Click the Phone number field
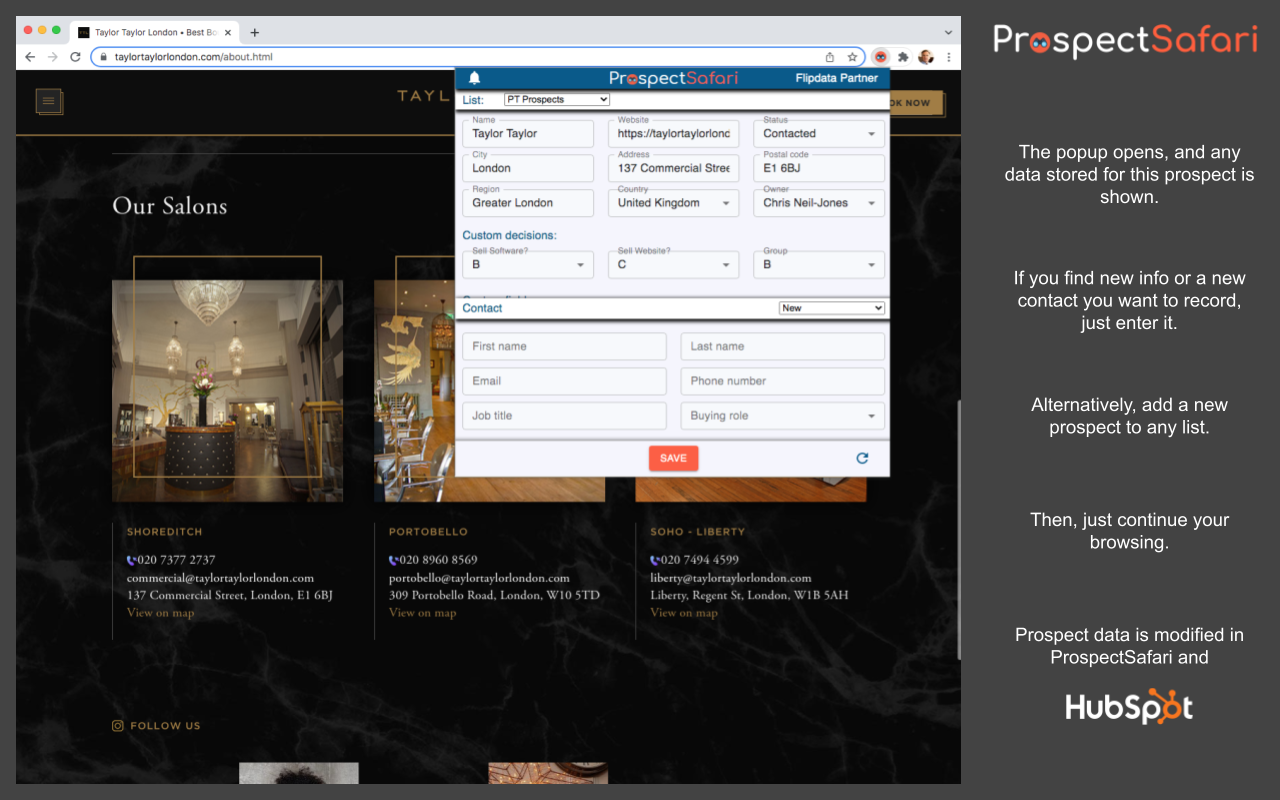Screen dimensions: 1280x800 click(782, 381)
